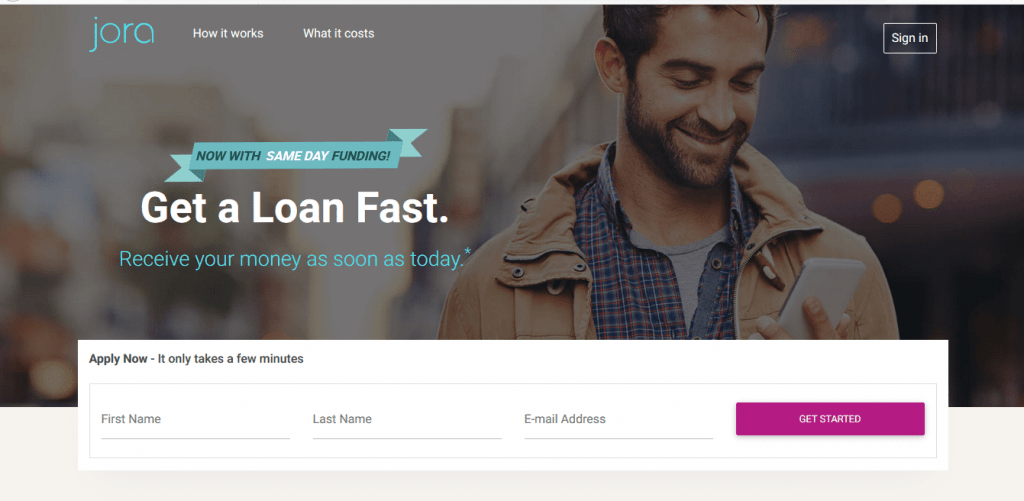
Task: Click the highlighted SAME DAY words in ribbon
Action: (x=297, y=156)
